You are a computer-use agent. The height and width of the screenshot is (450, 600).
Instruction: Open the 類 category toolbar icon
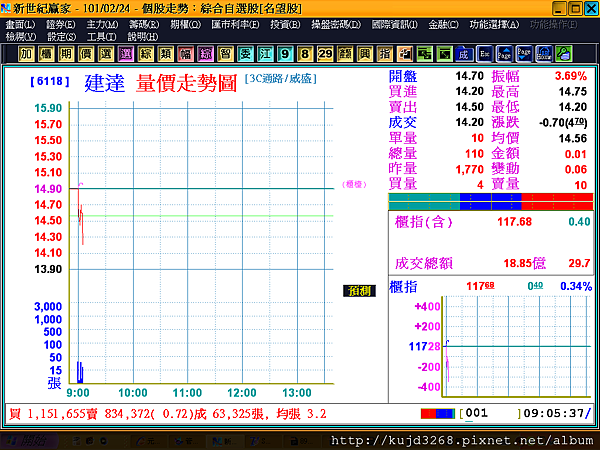point(165,54)
